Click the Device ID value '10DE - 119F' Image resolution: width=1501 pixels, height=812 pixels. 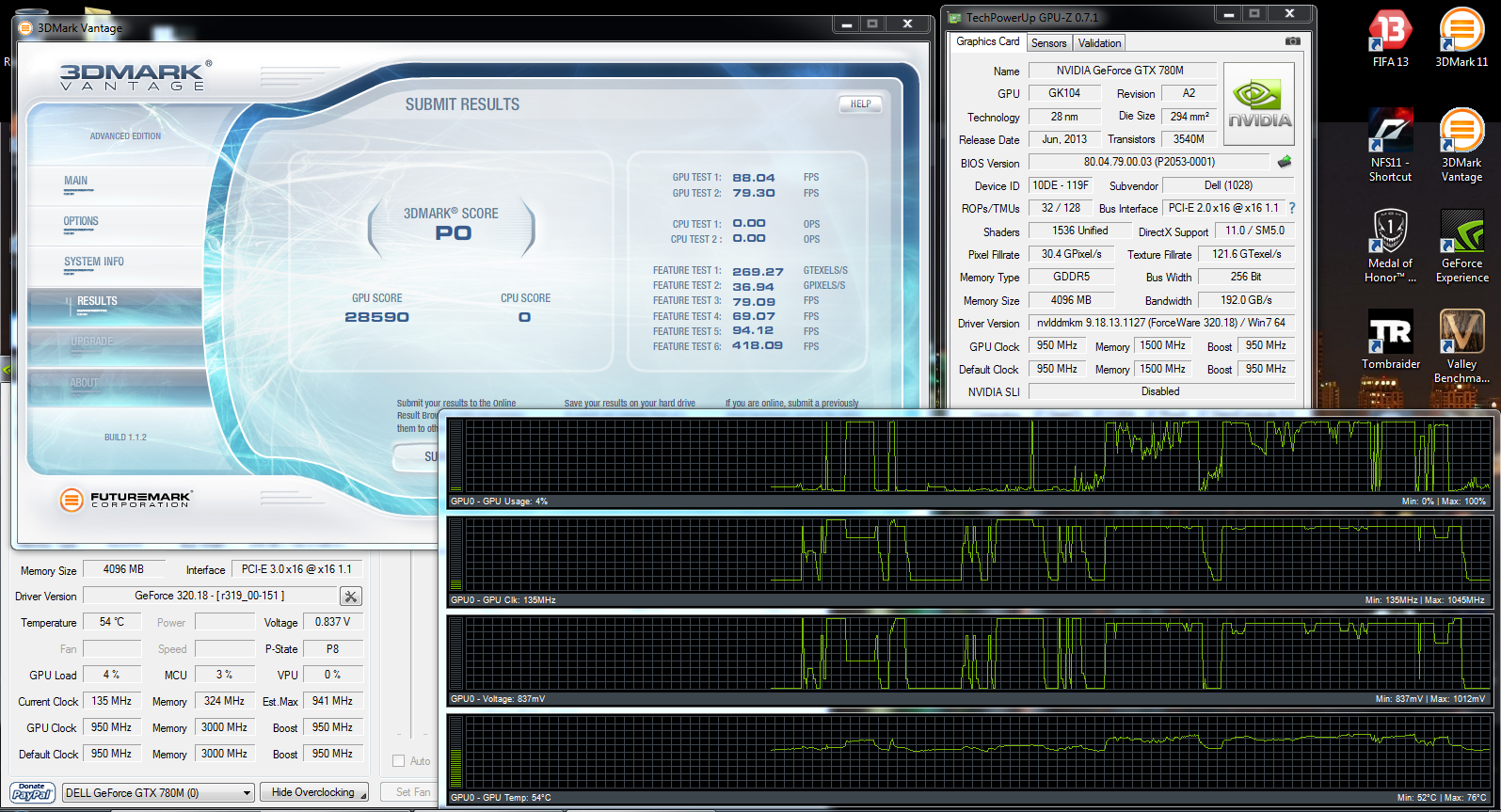click(1061, 185)
